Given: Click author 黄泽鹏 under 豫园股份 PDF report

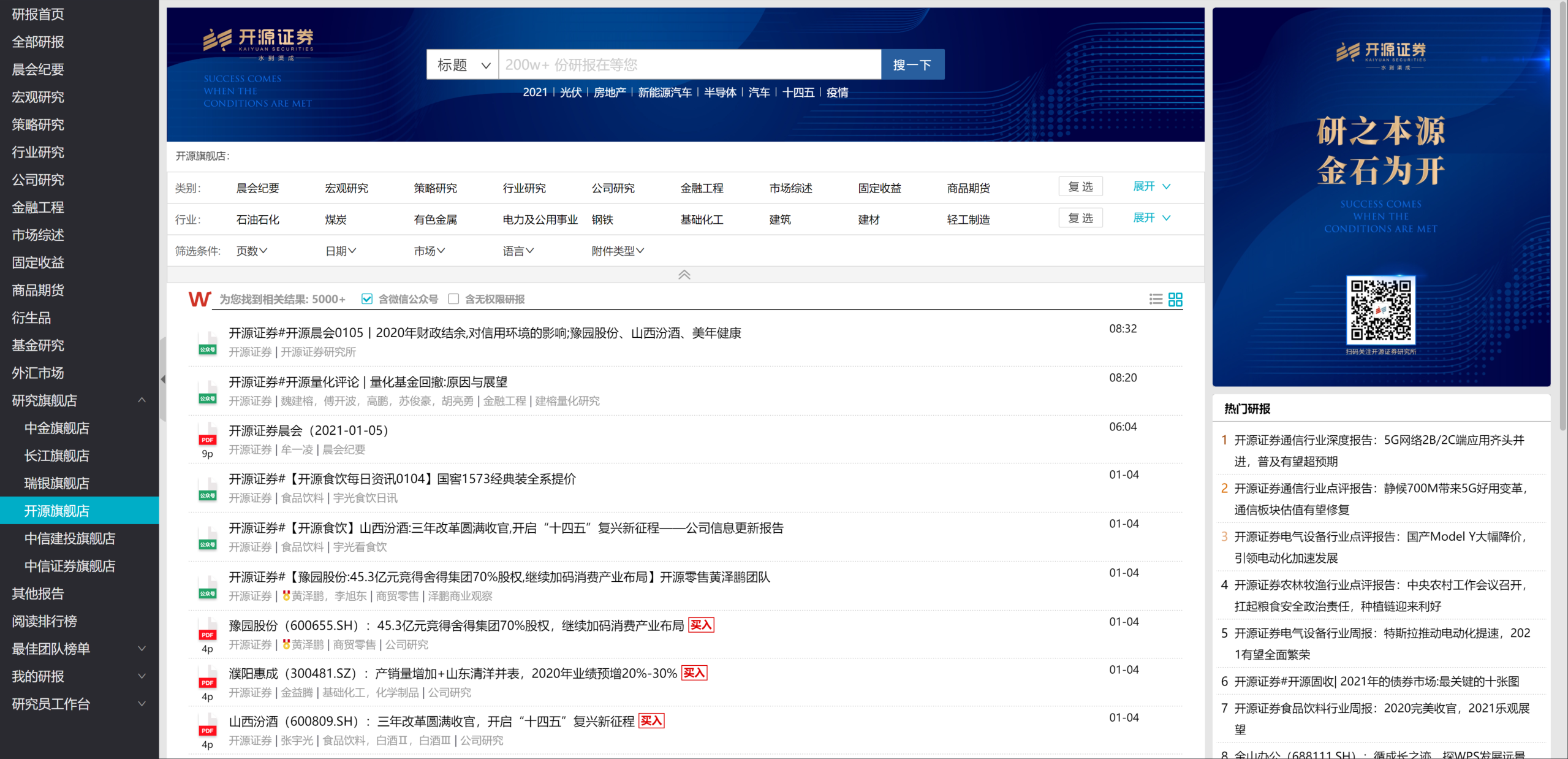Looking at the screenshot, I should coord(307,644).
